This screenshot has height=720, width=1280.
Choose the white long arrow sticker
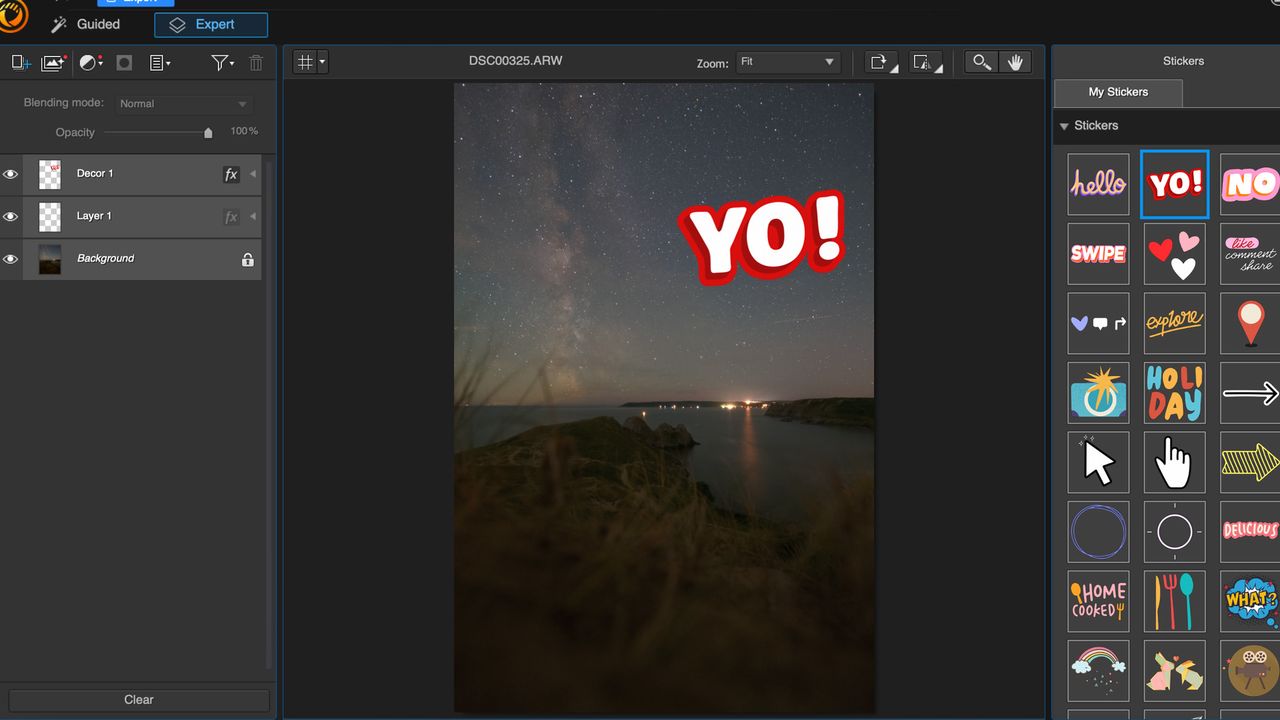(1250, 393)
